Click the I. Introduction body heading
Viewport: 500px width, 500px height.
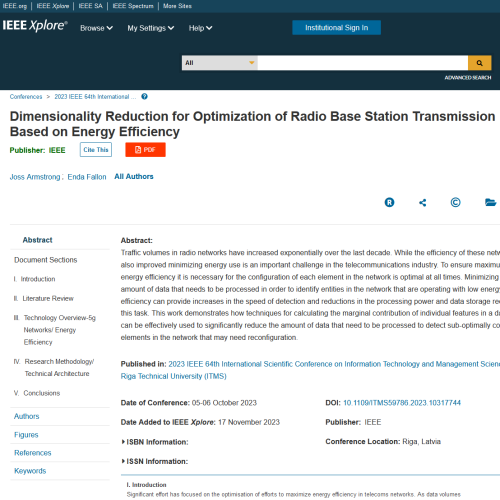pyautogui.click(x=146, y=485)
